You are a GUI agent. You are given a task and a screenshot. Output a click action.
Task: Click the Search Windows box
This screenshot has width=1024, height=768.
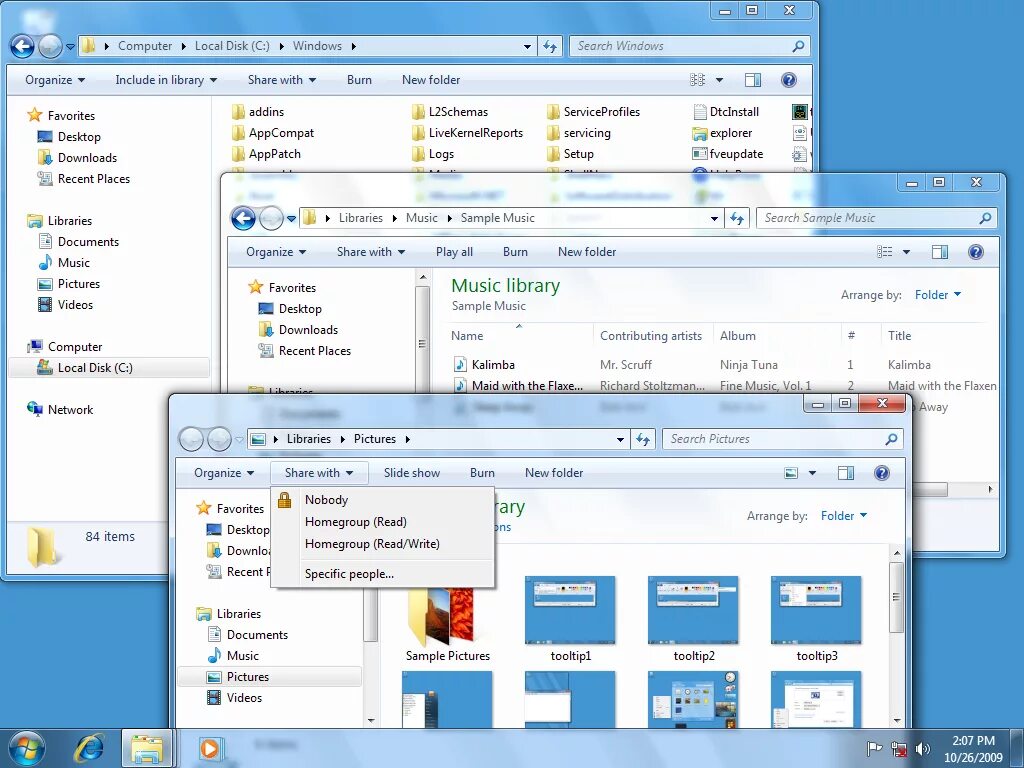690,46
